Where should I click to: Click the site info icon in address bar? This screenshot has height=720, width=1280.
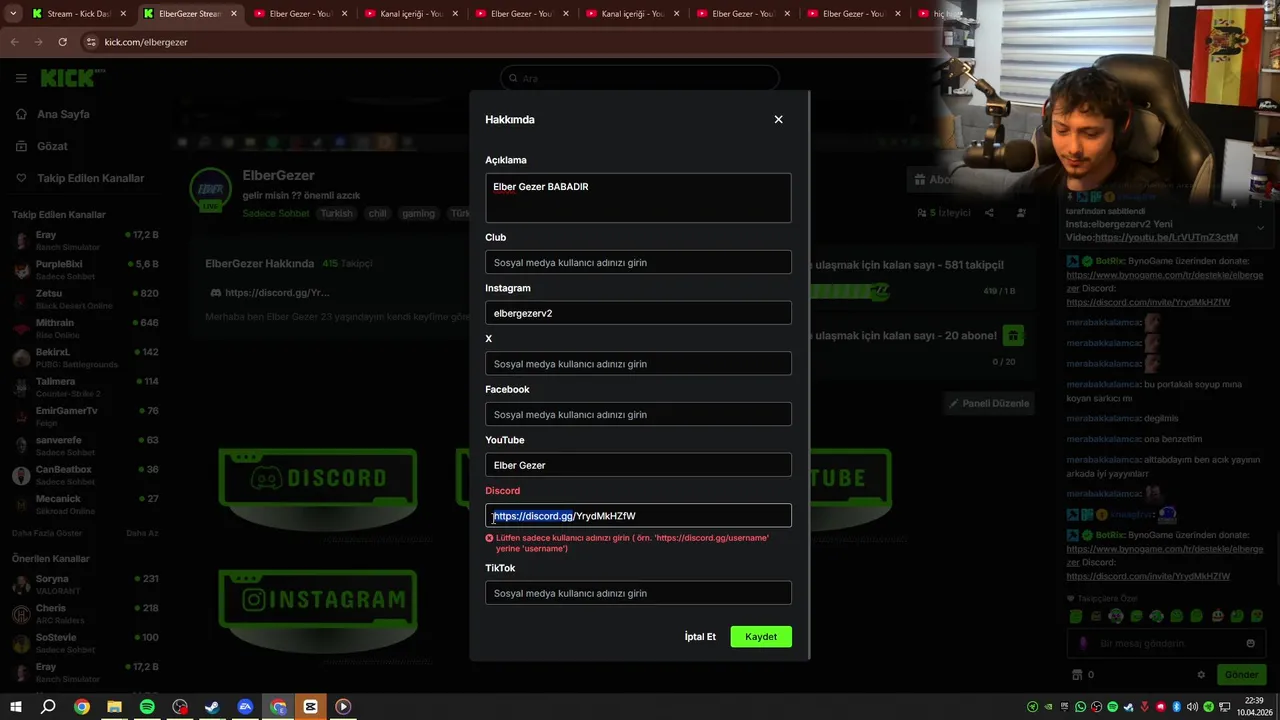point(91,42)
